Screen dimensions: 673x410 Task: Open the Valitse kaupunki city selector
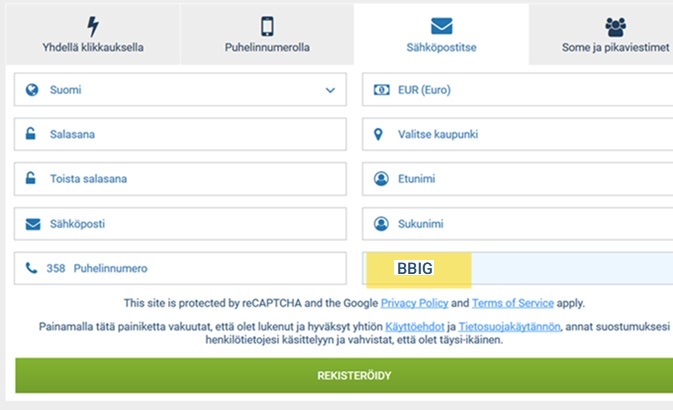517,134
